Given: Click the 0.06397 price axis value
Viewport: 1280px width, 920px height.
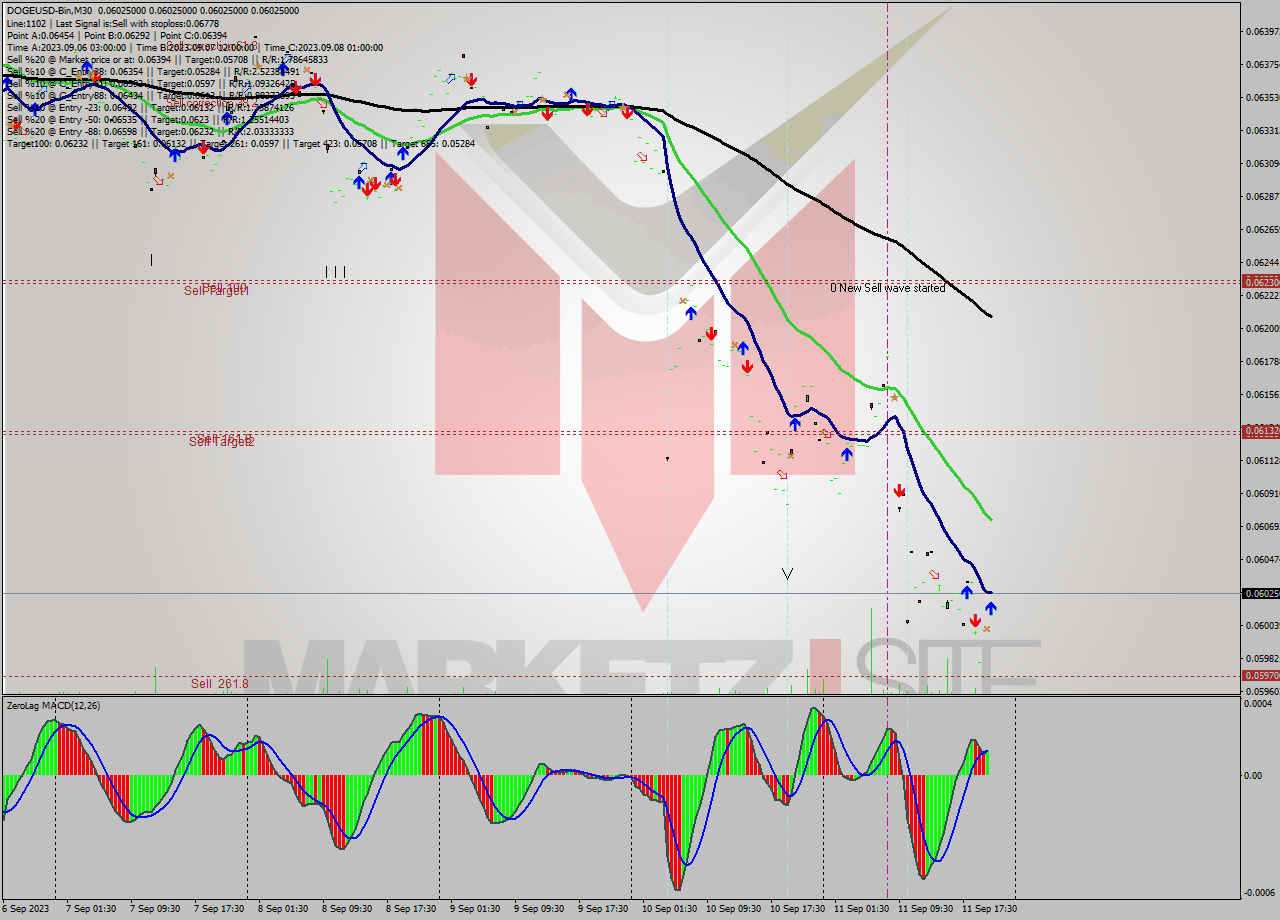Looking at the screenshot, I should click(1262, 31).
